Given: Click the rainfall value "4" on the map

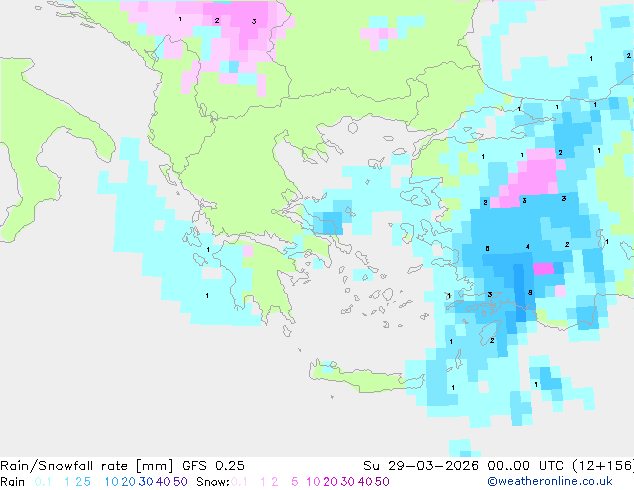Looking at the screenshot, I should click(528, 247).
